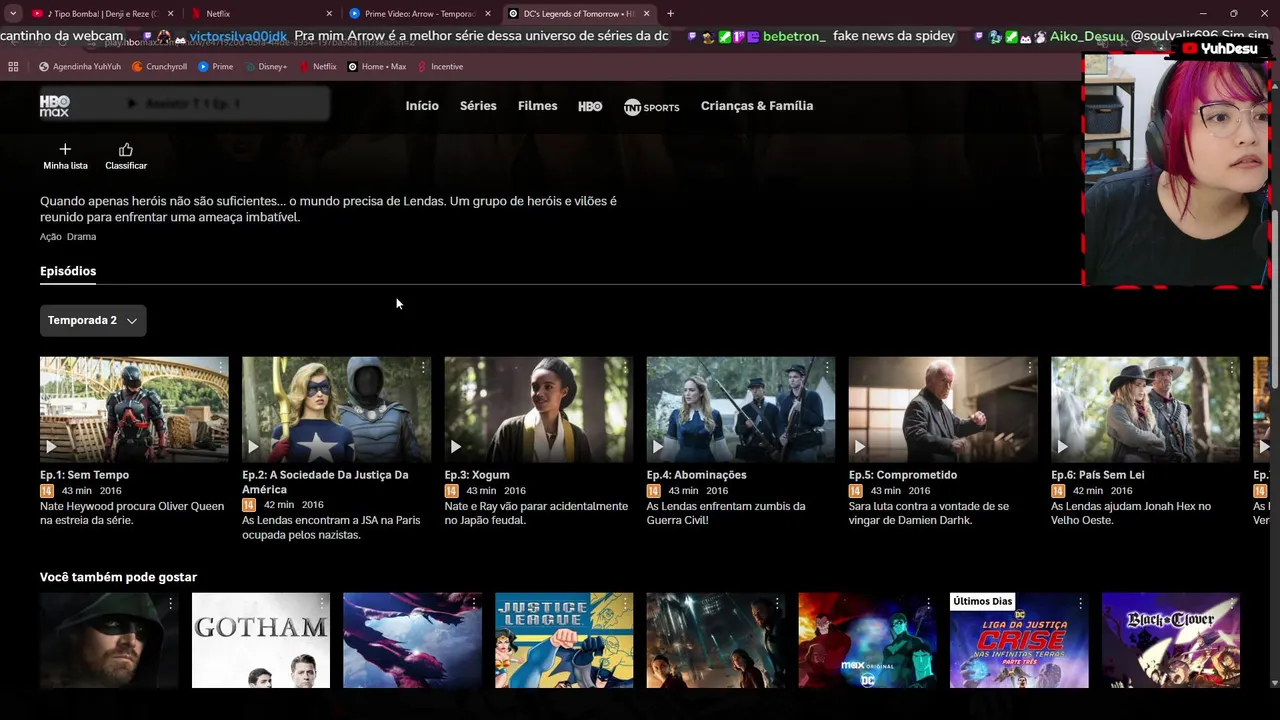Viewport: 1280px width, 720px height.
Task: Play Ep.6 País Sem Lei thumbnail
Action: tap(1145, 409)
